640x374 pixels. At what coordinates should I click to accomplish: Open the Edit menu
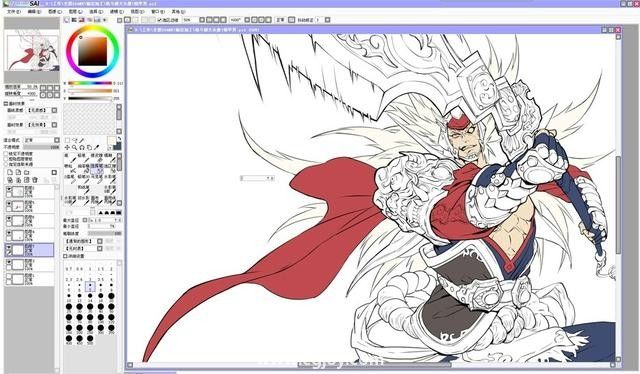pos(34,12)
